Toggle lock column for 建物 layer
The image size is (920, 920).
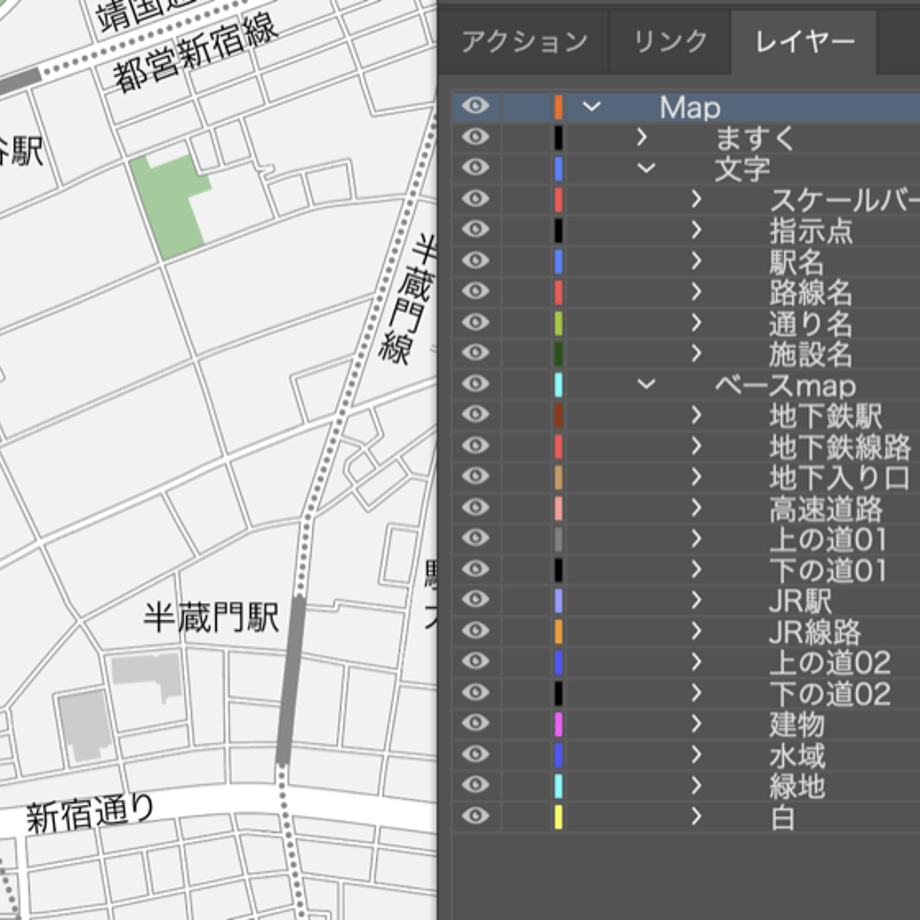tap(526, 723)
